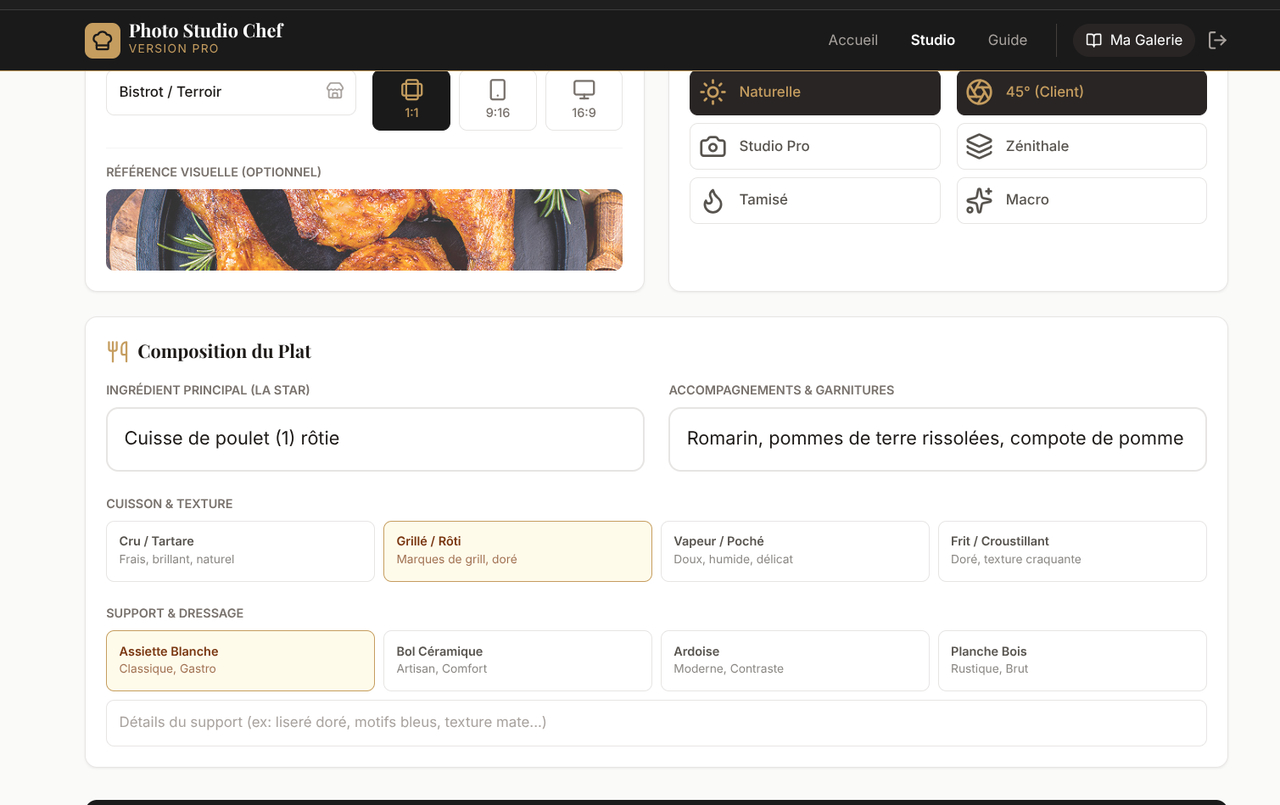This screenshot has width=1280, height=805.
Task: Select the Zénithale layers icon
Action: 978,146
